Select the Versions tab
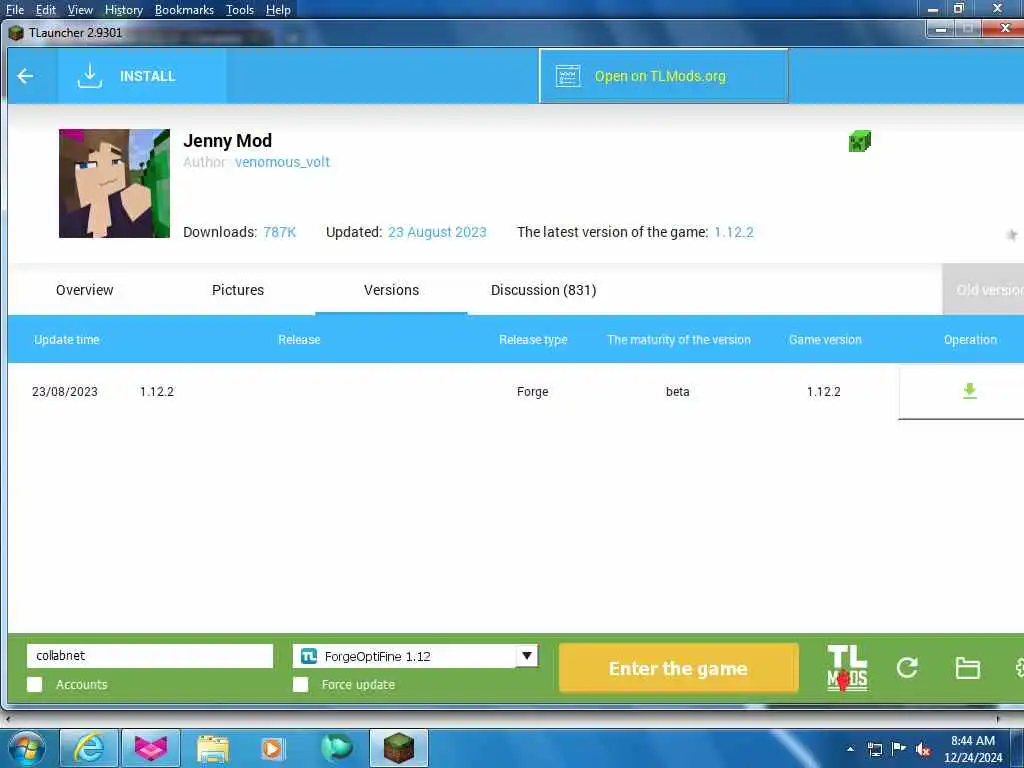The height and width of the screenshot is (768, 1024). click(x=391, y=290)
